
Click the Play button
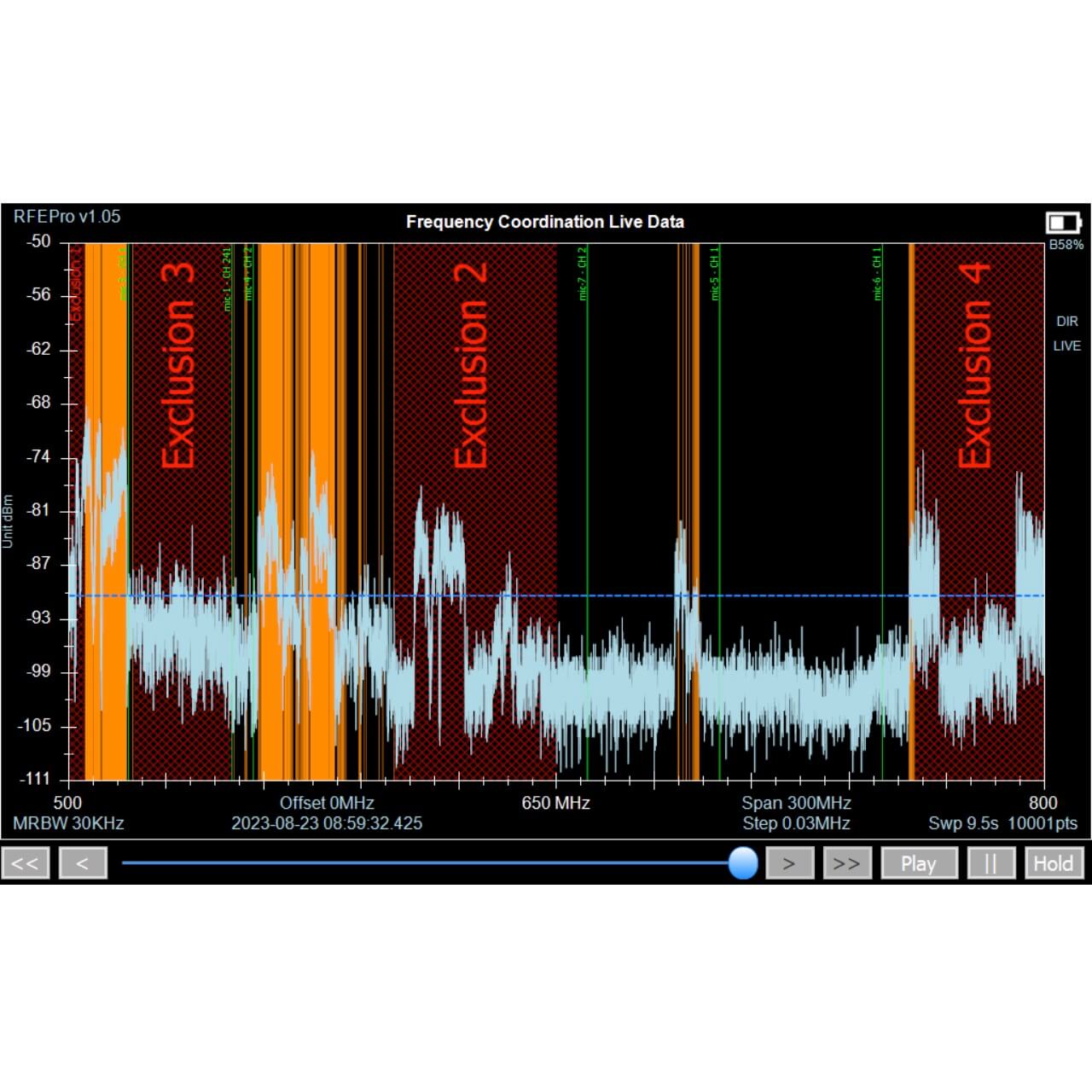point(919,863)
